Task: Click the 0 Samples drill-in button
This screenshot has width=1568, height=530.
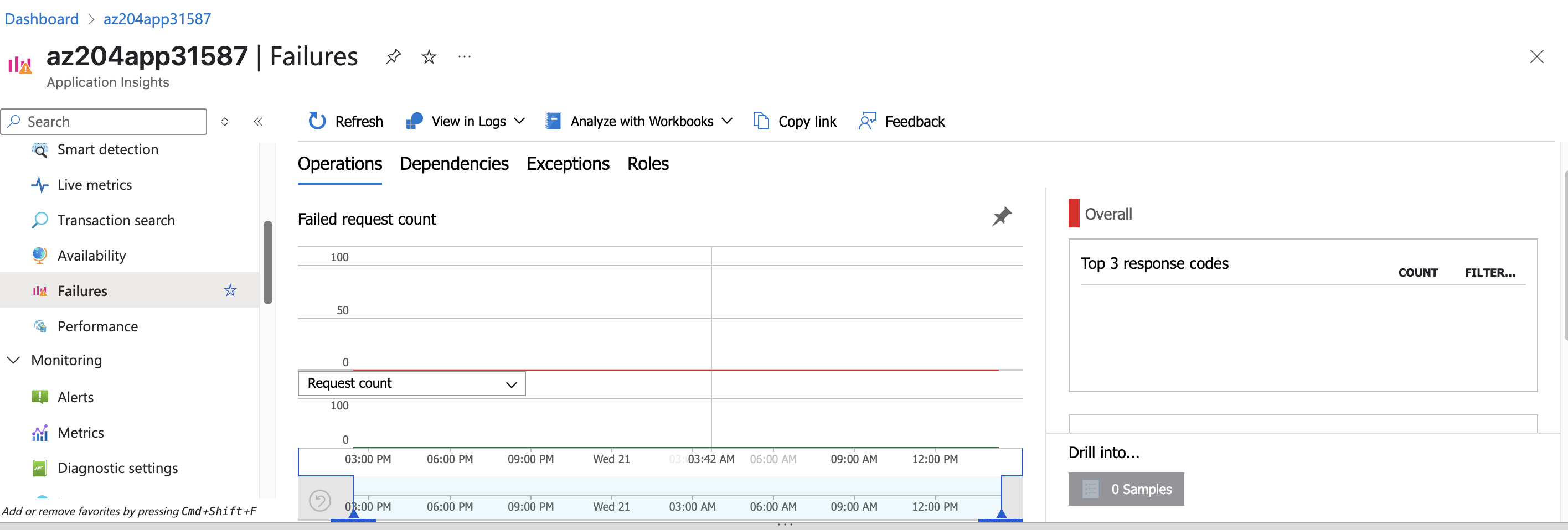Action: click(1126, 489)
